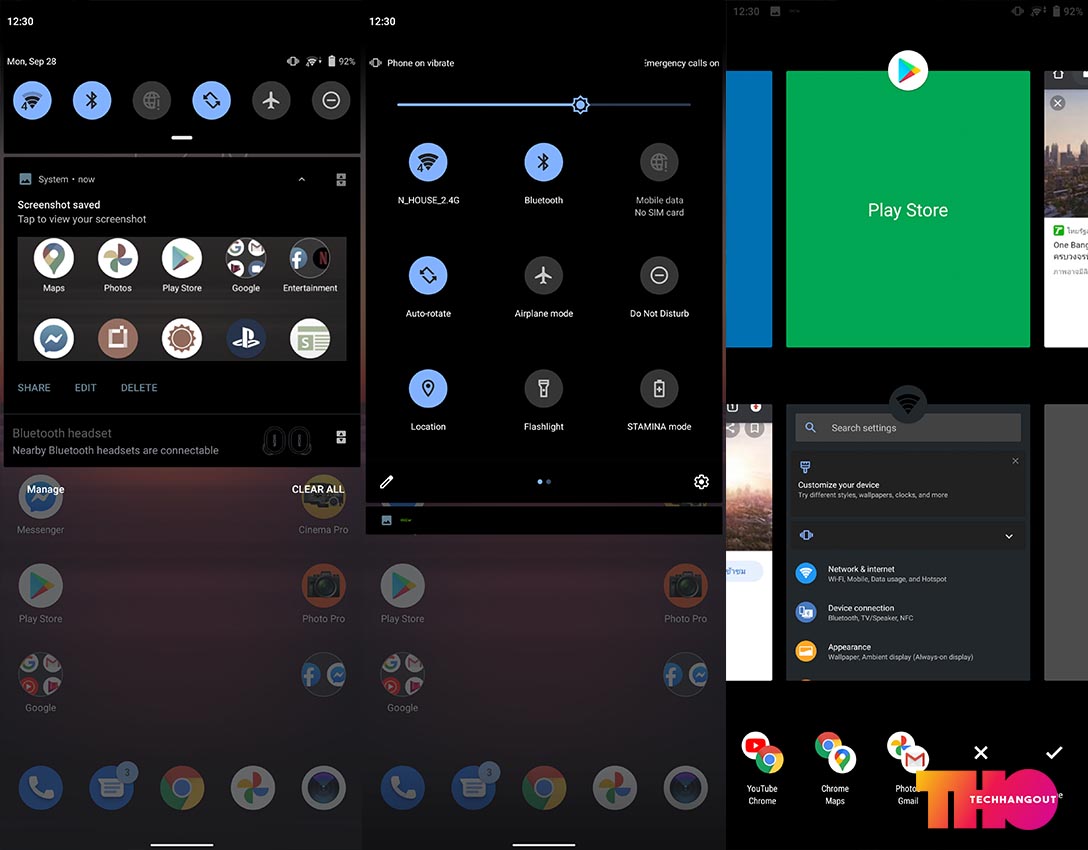1088x850 pixels.
Task: Open the screenshot preview image in the notification
Action: coord(182,298)
